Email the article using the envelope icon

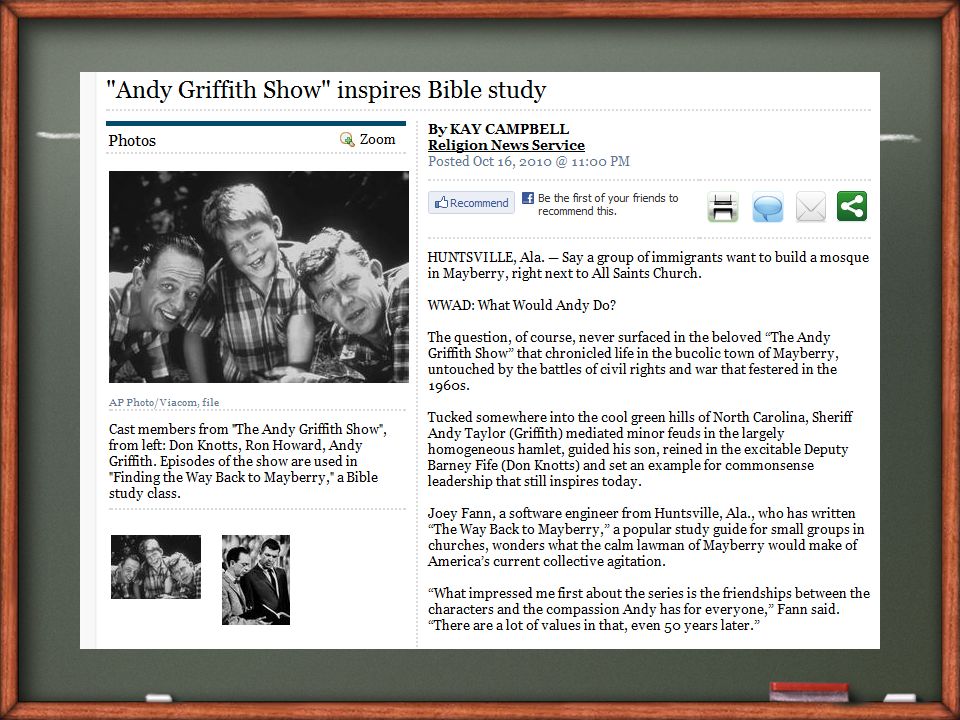tap(811, 207)
